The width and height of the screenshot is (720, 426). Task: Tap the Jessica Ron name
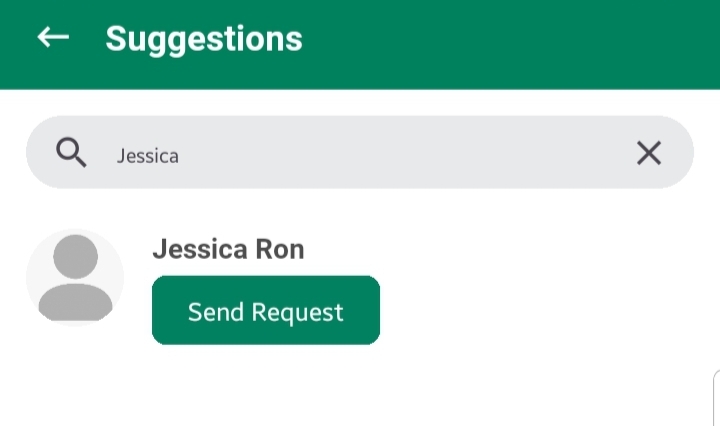pos(228,249)
